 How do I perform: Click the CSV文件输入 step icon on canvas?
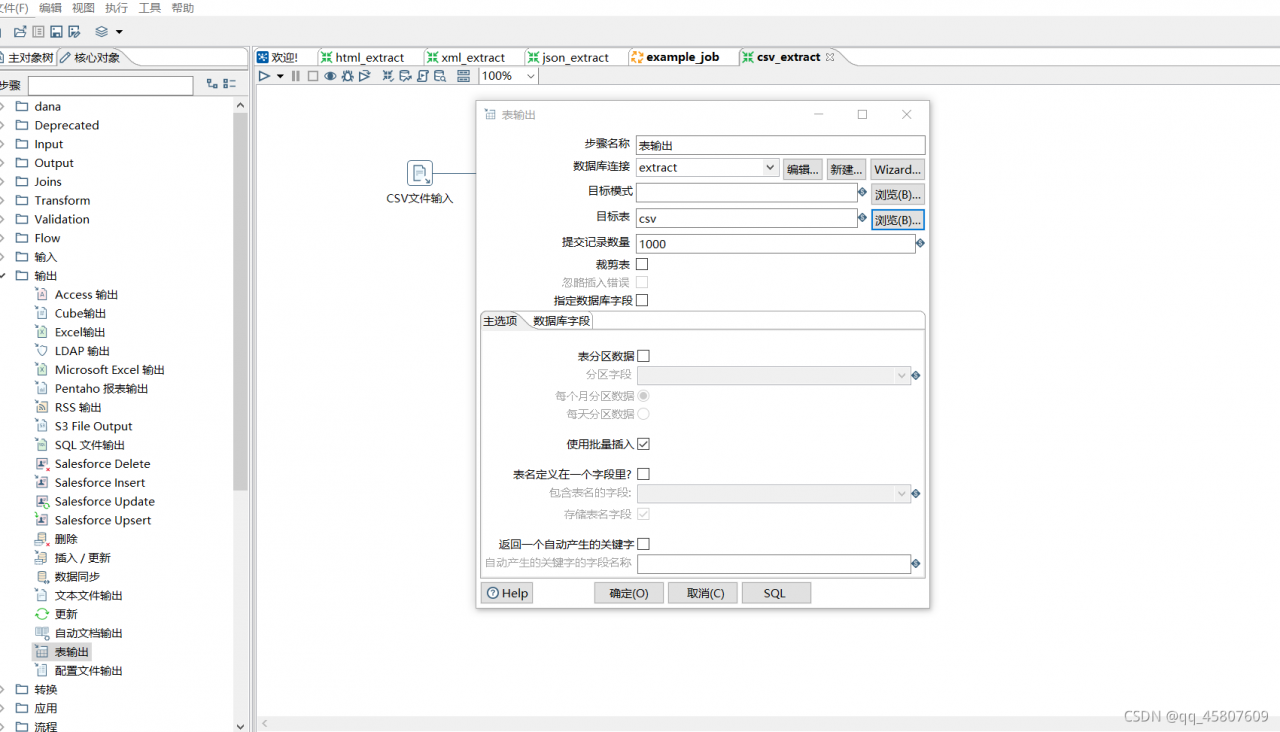[420, 173]
